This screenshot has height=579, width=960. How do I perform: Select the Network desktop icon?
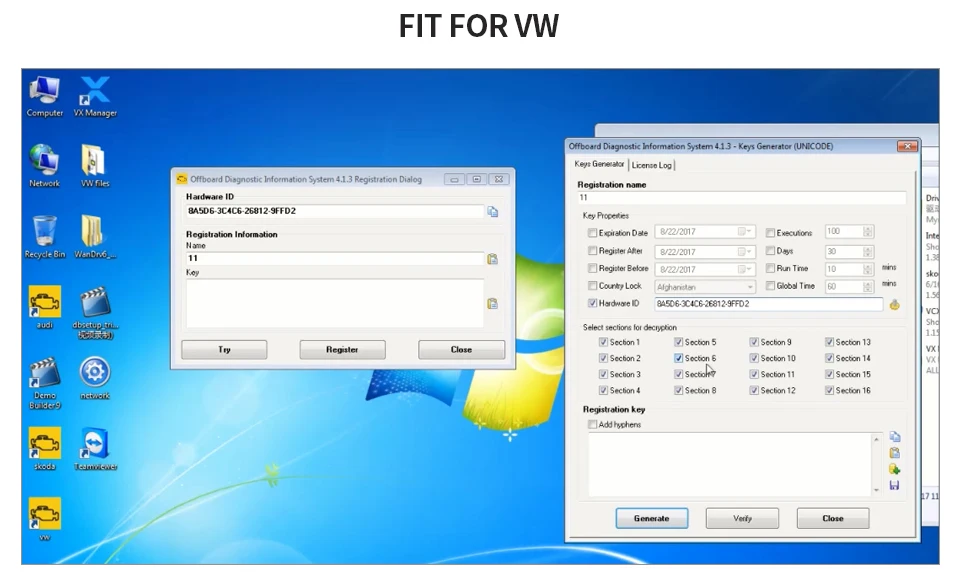pyautogui.click(x=45, y=166)
